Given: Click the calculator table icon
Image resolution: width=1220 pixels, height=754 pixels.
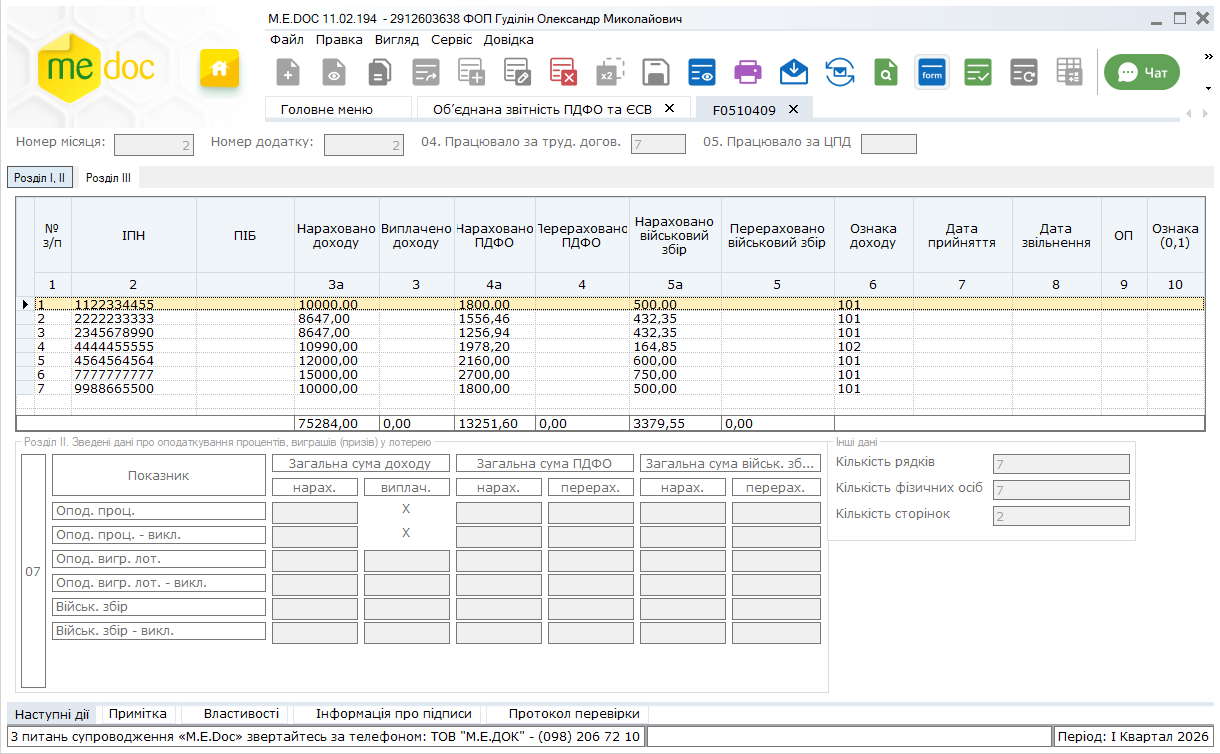Looking at the screenshot, I should tap(1069, 72).
